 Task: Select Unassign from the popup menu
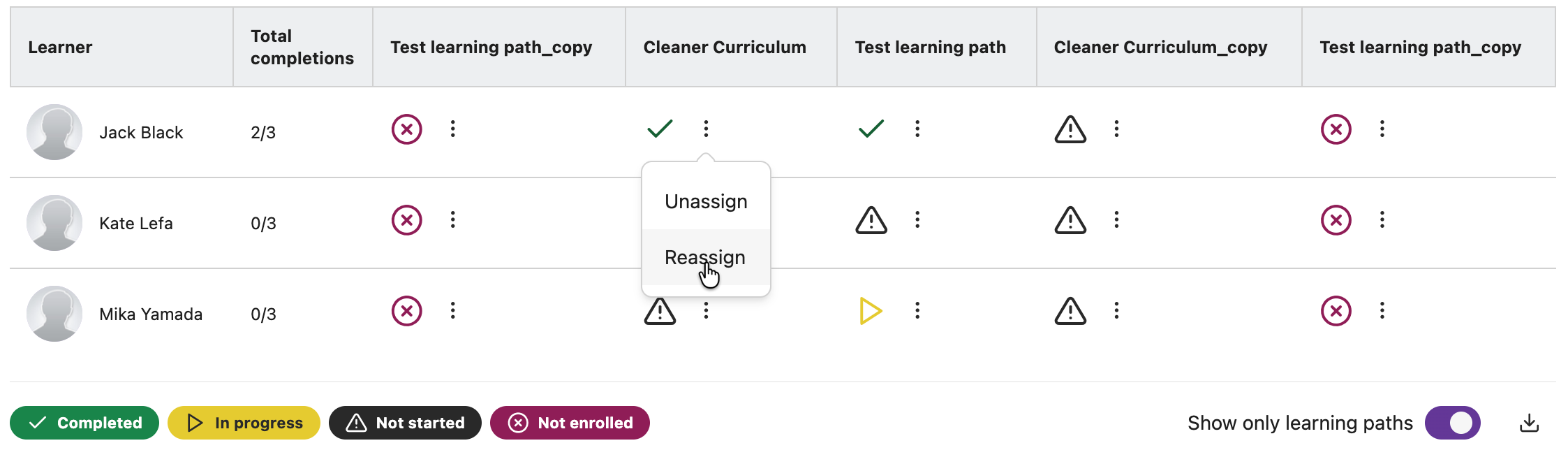pos(706,201)
